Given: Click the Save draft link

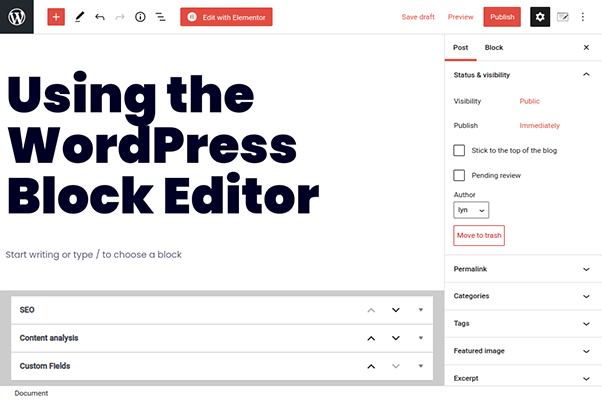Looking at the screenshot, I should coord(418,17).
